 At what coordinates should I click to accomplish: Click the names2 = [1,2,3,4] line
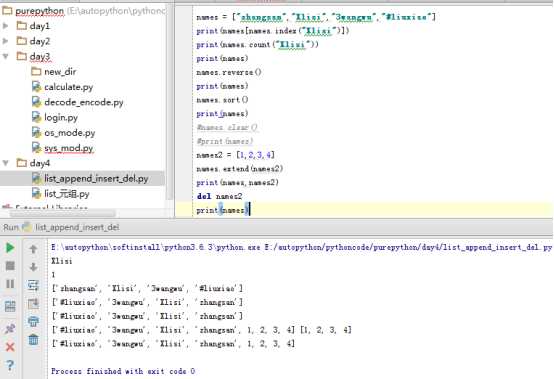[235, 155]
